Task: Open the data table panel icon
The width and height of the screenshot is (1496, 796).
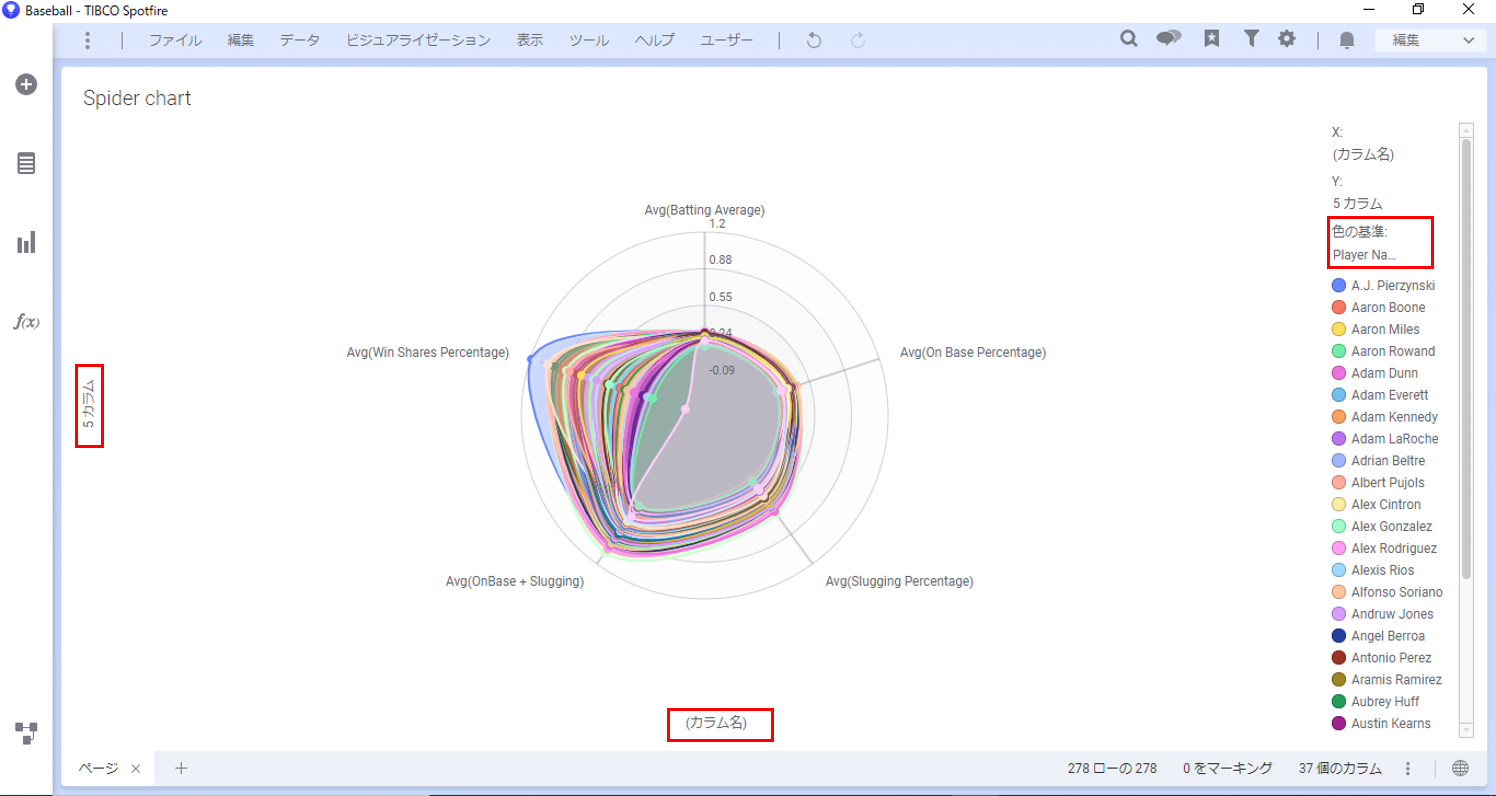Action: pos(26,164)
